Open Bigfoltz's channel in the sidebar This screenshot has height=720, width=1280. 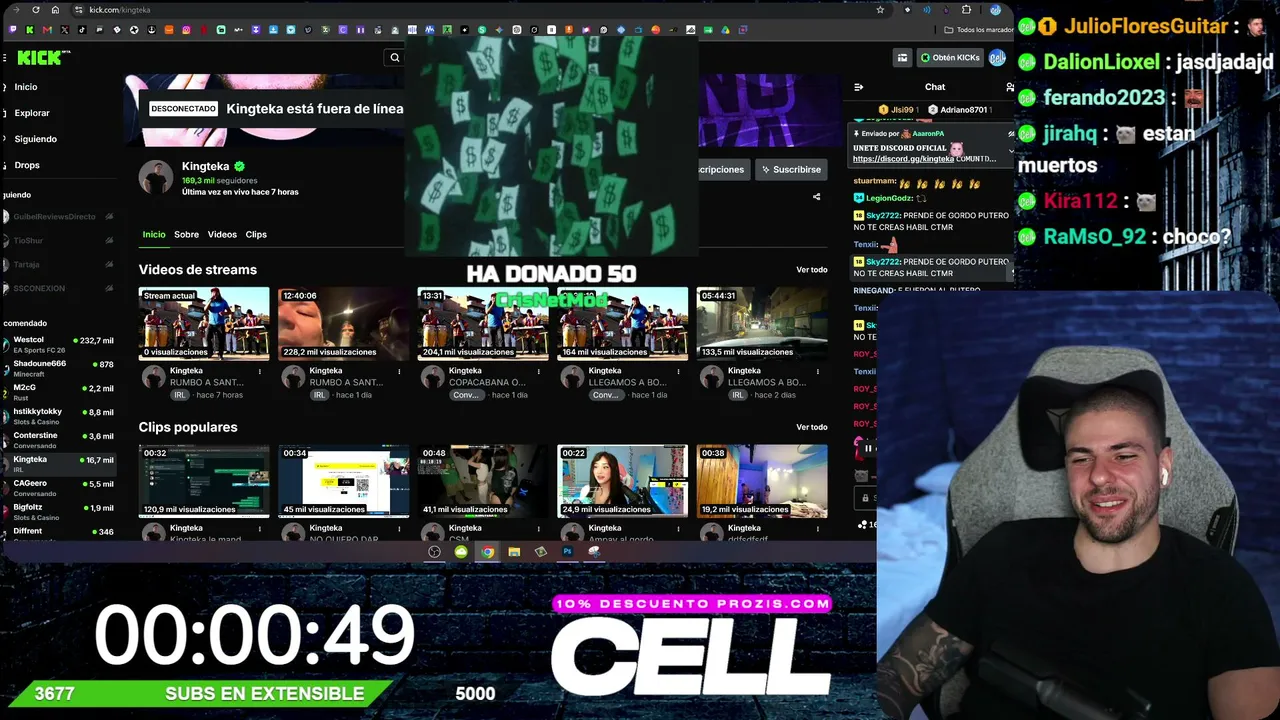60,512
